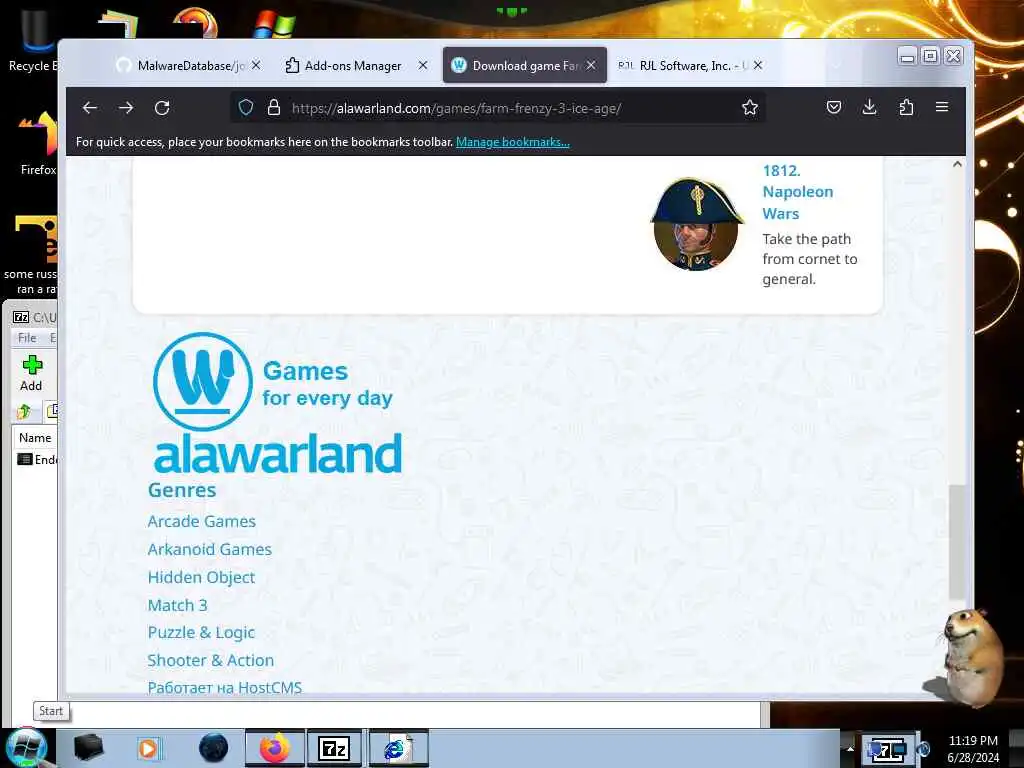Open the media player taskbar icon
1024x768 pixels.
(148, 748)
